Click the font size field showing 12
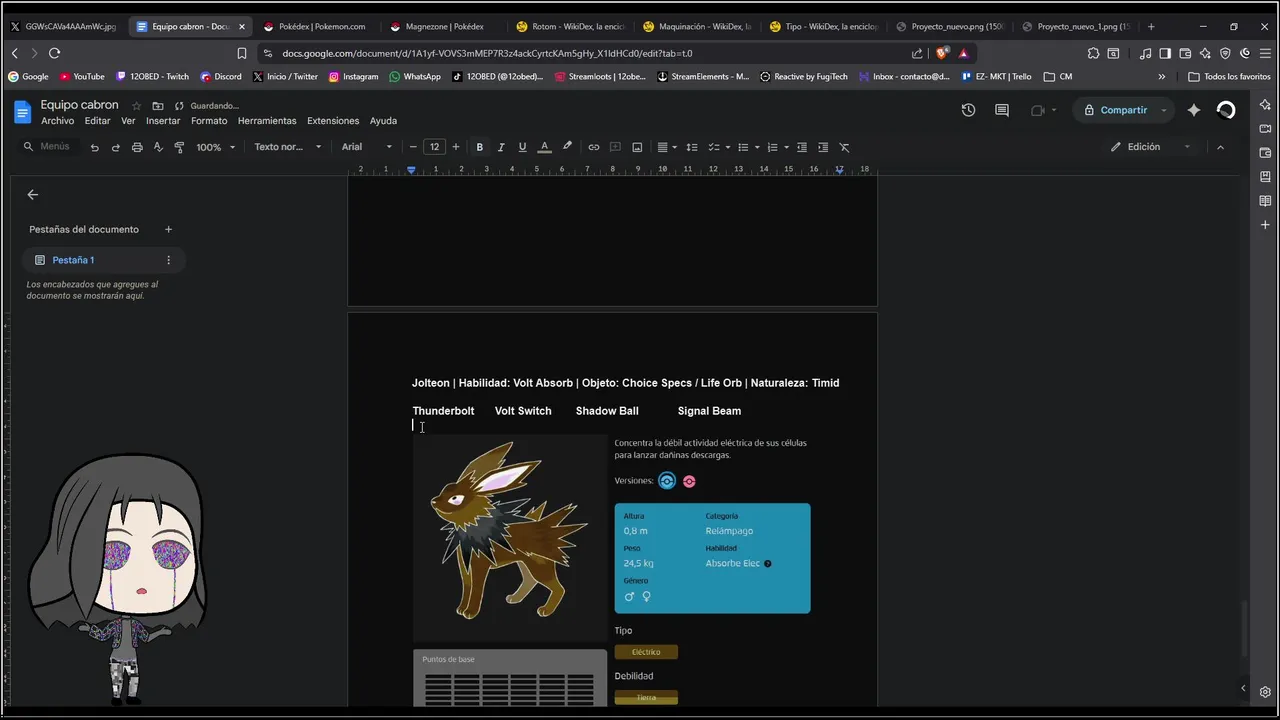Screen dimensions: 1280x720 pos(434,147)
